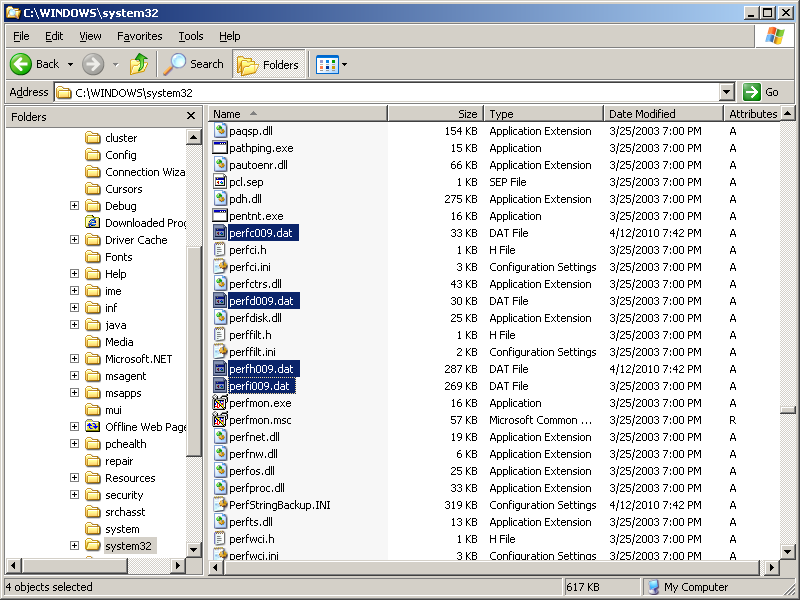Sort files by the Size column header
Image resolution: width=800 pixels, height=600 pixels.
[436, 114]
